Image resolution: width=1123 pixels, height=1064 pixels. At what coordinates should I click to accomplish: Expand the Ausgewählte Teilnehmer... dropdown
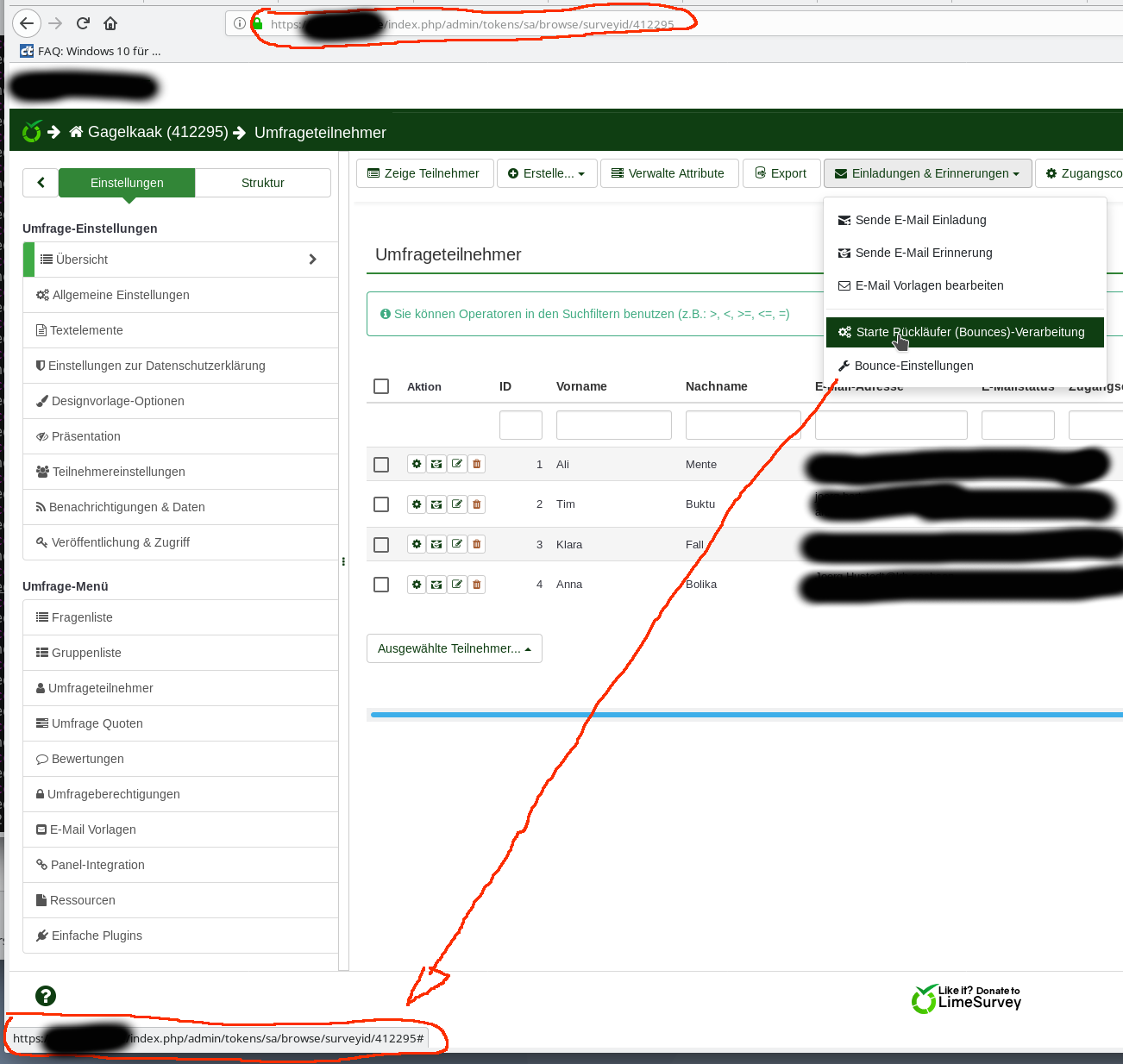point(454,648)
